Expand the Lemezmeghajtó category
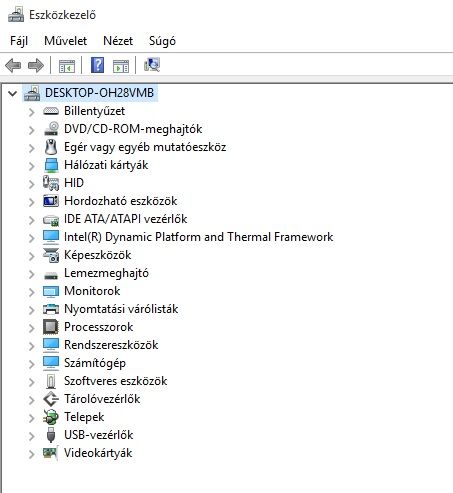Screen dimensions: 453x493 tap(31, 274)
